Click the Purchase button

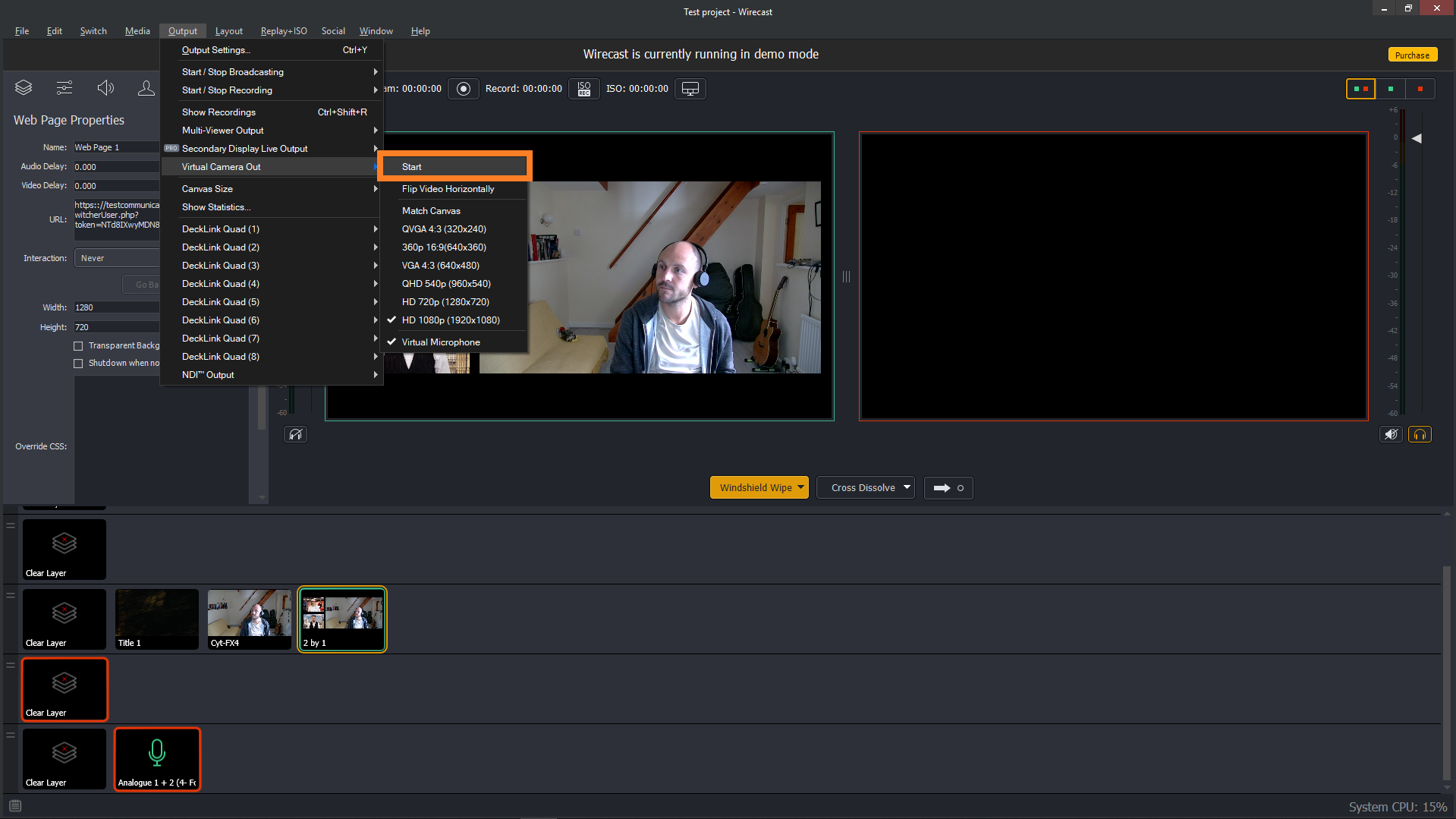1412,55
